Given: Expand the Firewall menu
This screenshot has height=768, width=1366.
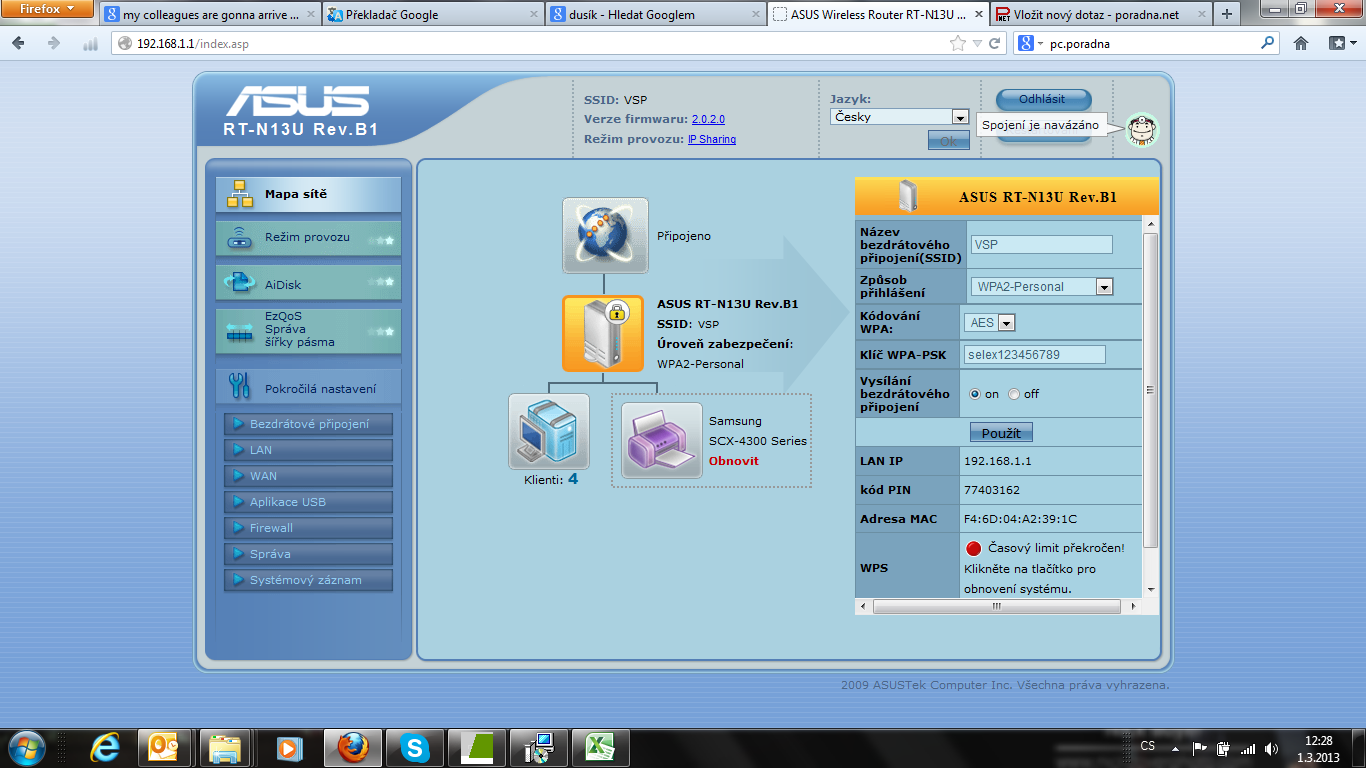Looking at the screenshot, I should click(x=308, y=528).
